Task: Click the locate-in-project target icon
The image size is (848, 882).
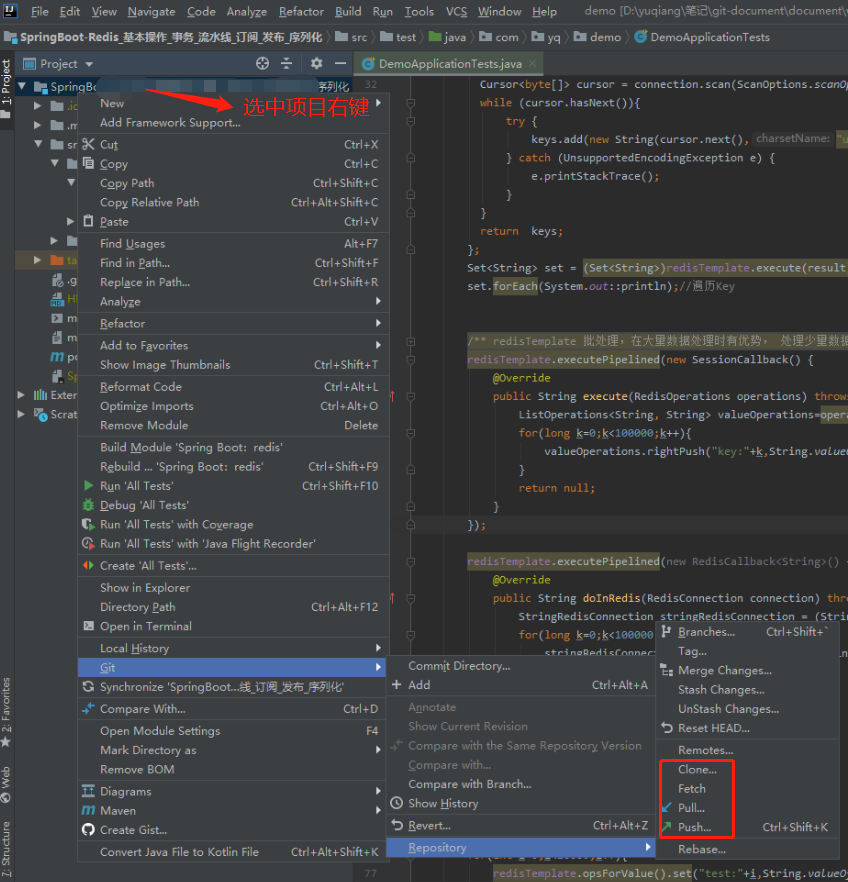Action: [263, 64]
